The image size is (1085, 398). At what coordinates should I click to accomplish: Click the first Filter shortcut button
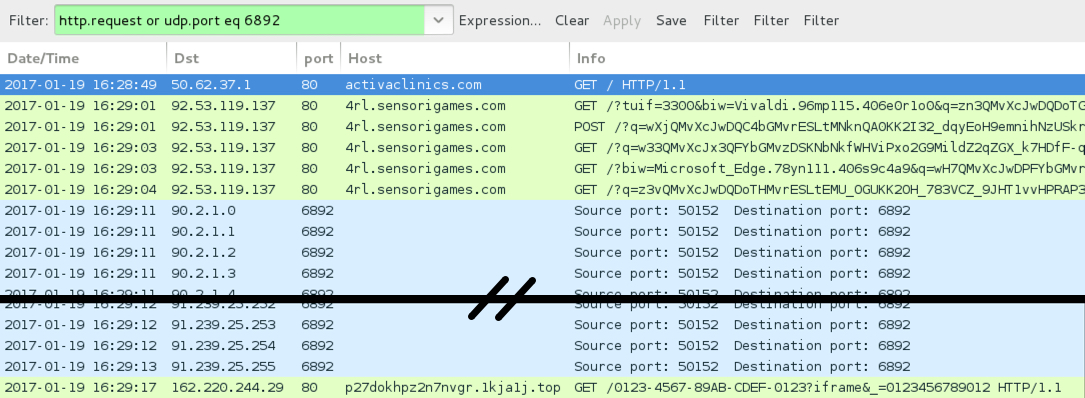[721, 20]
